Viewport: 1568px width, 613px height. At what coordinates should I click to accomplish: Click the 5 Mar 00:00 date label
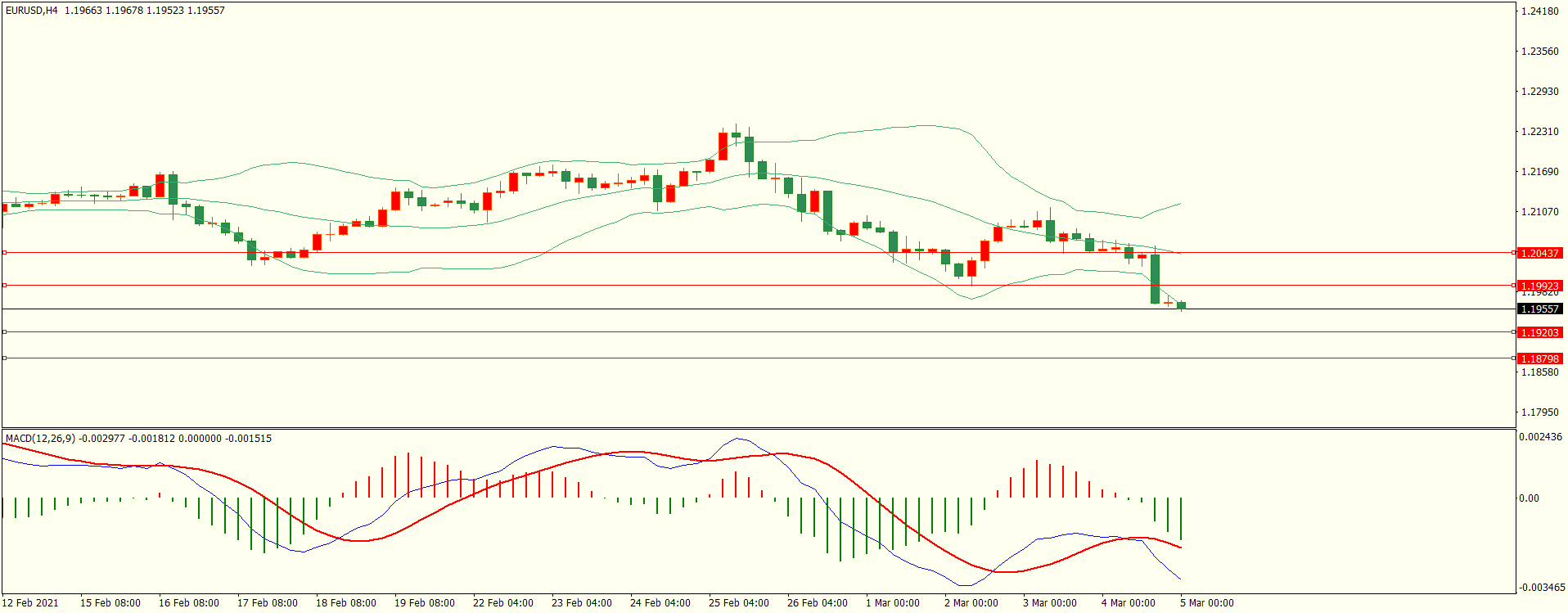click(1206, 603)
